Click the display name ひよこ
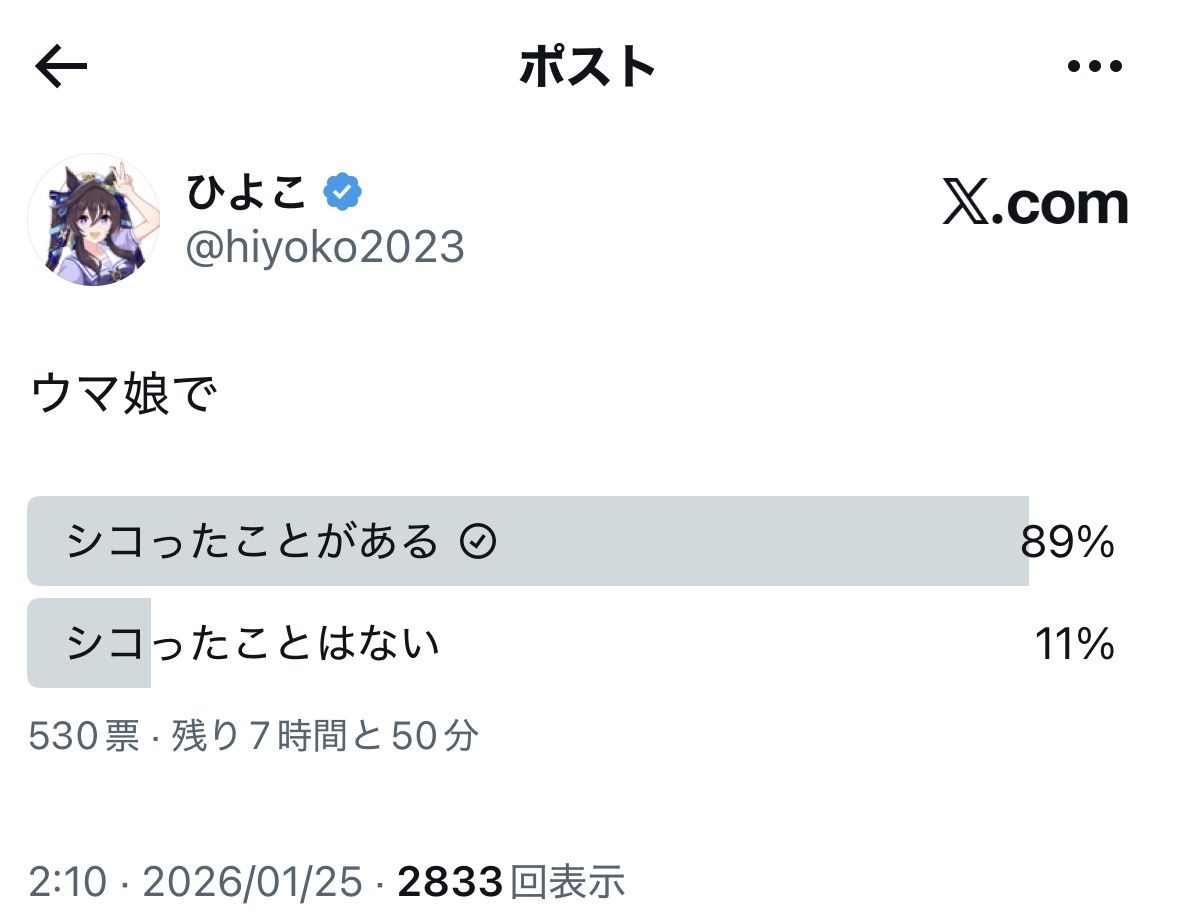This screenshot has height=917, width=1179. pyautogui.click(x=246, y=193)
